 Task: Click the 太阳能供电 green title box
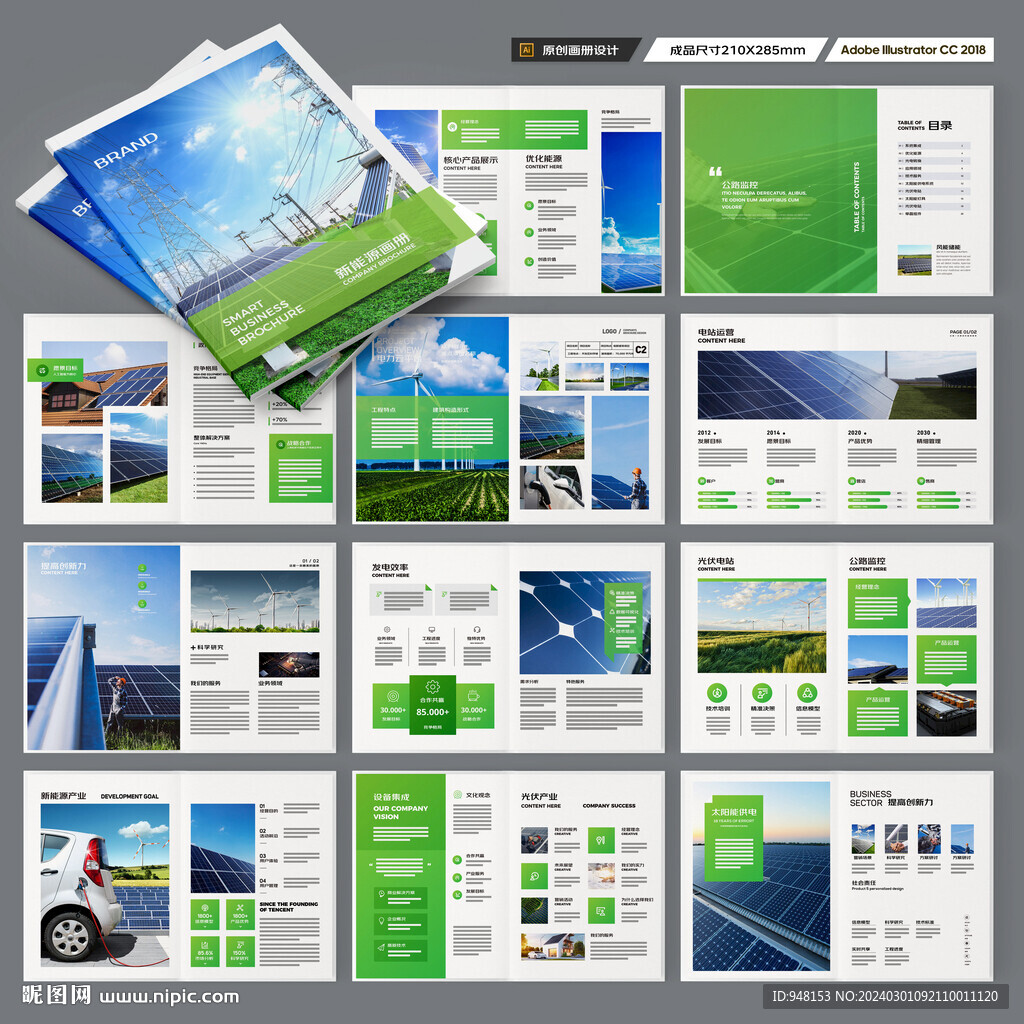(734, 839)
